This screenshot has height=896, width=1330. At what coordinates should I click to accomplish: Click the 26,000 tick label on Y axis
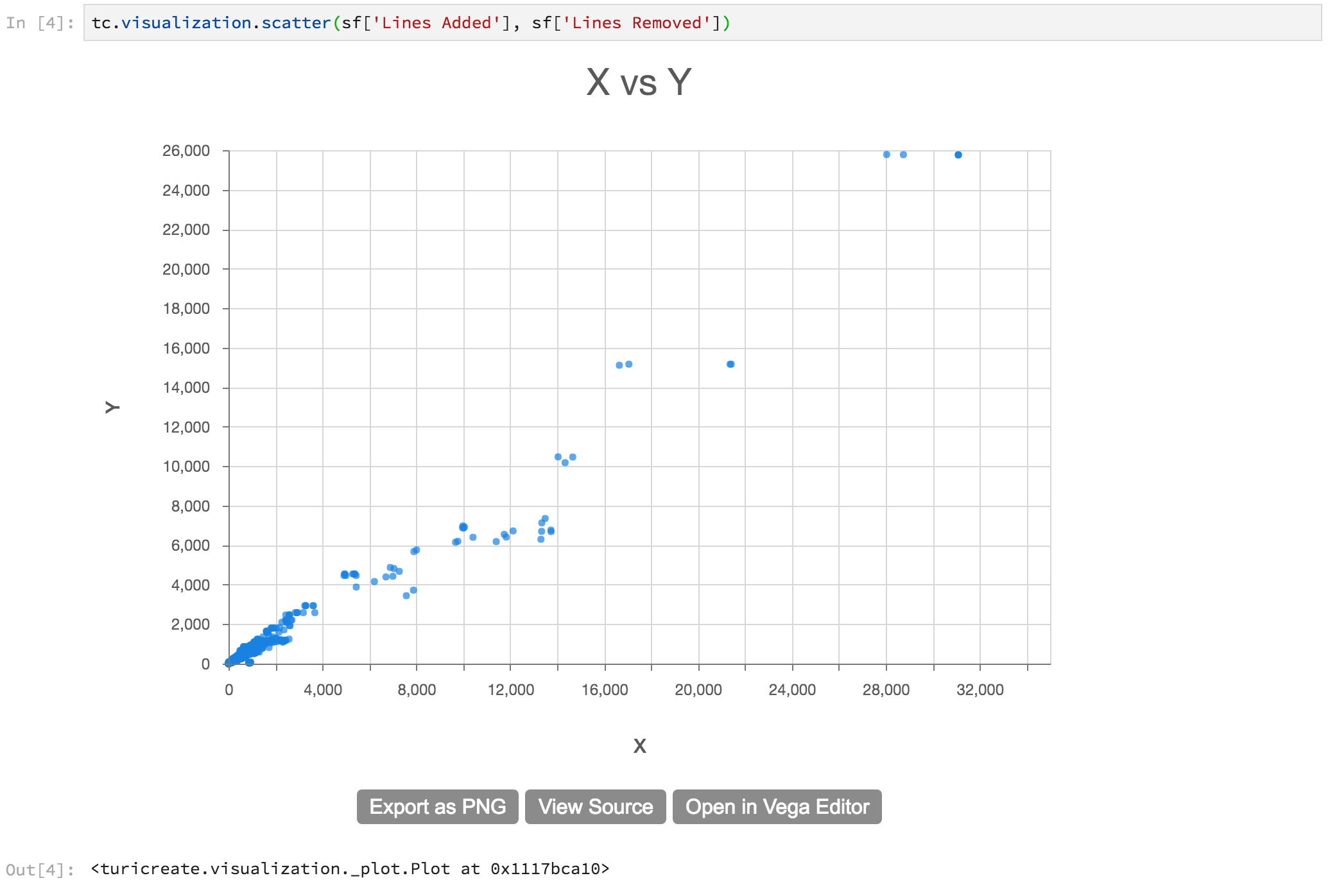click(185, 150)
